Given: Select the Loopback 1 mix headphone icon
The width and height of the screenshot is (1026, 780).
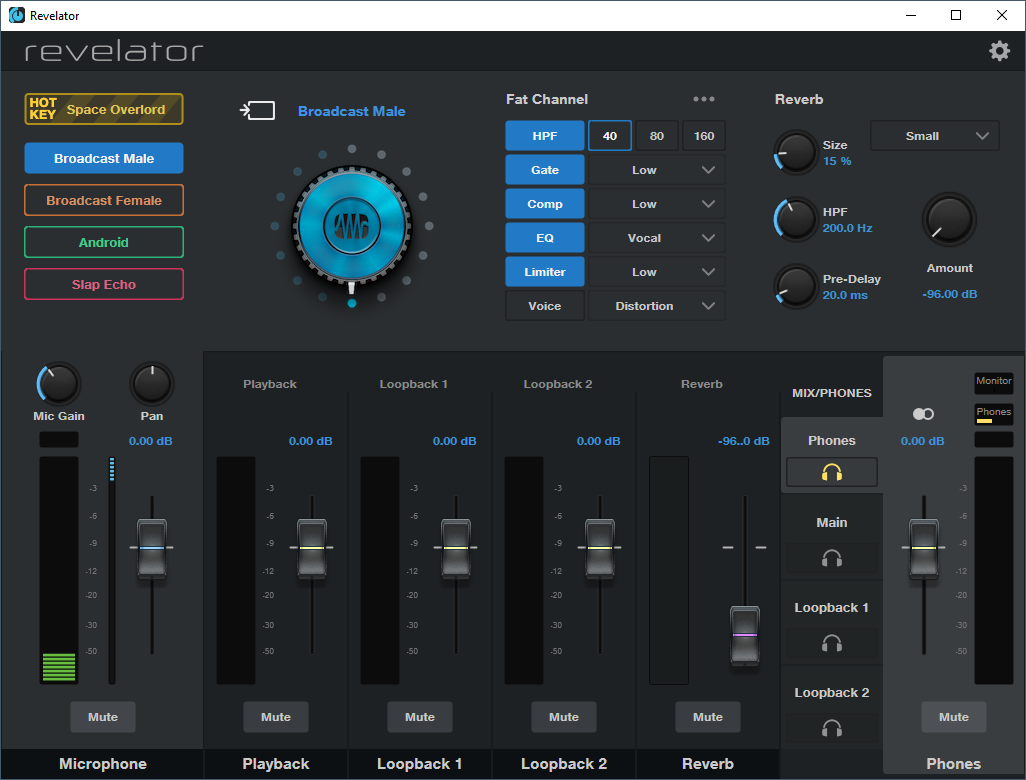Looking at the screenshot, I should point(832,643).
